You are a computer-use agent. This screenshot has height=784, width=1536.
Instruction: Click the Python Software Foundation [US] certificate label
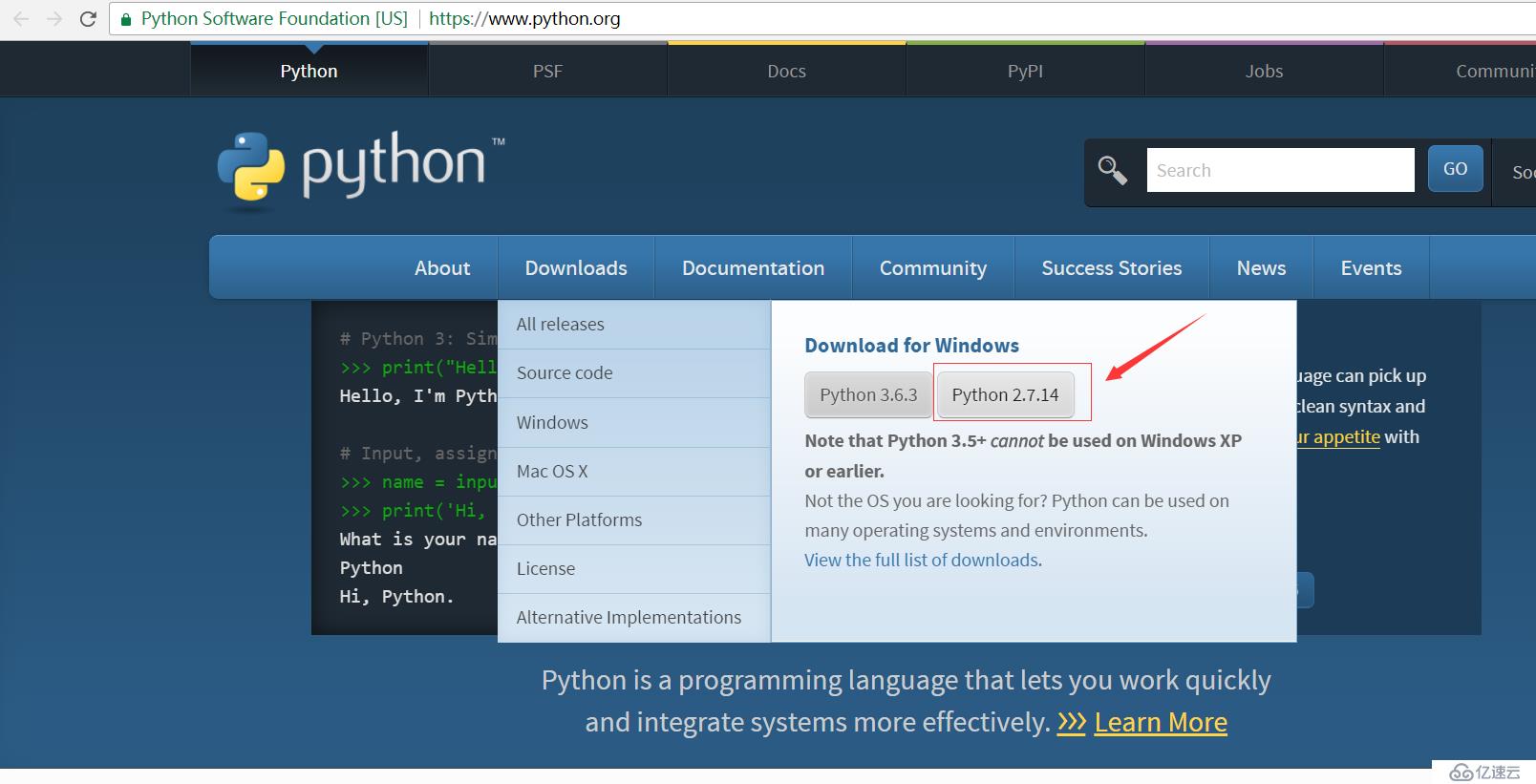(x=274, y=18)
